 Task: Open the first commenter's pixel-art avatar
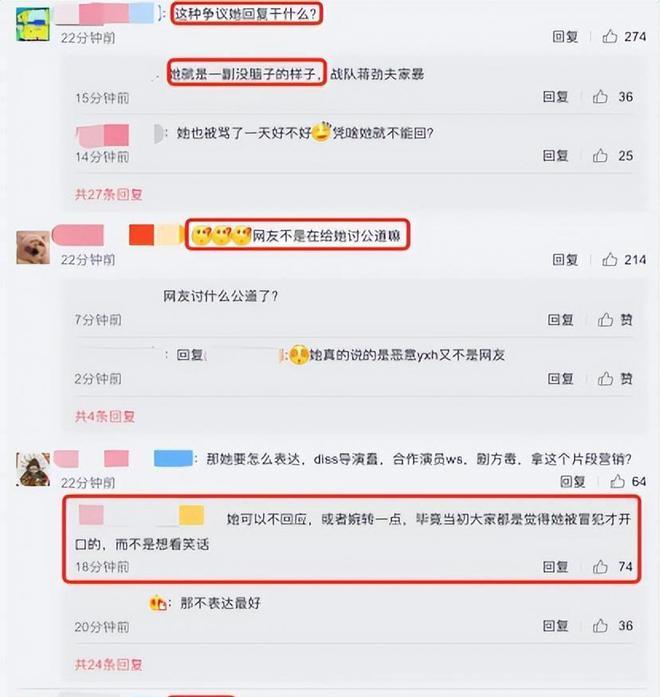coord(33,24)
